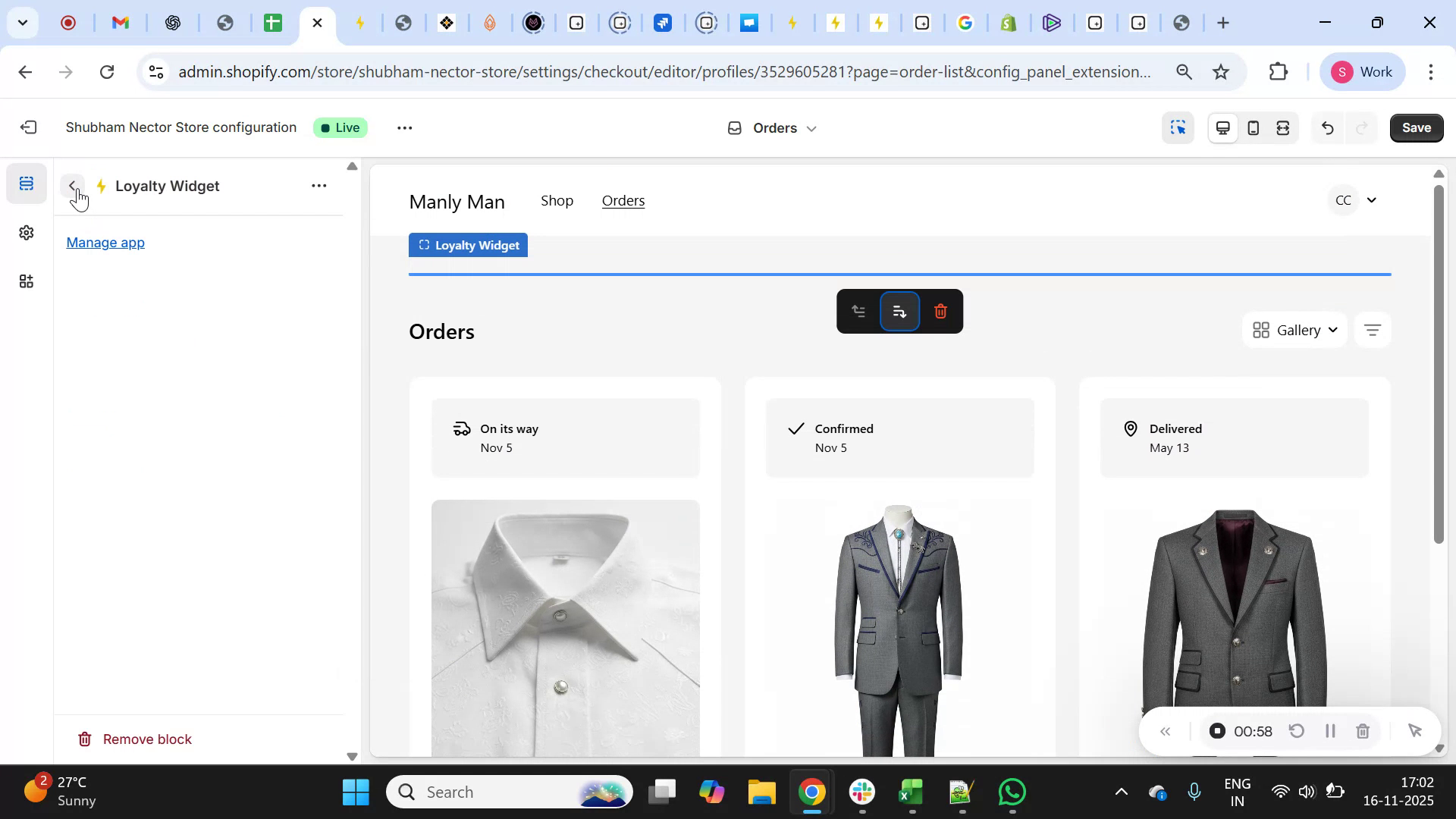Collapse the Loyalty Widget panel with back chevron

tap(72, 186)
